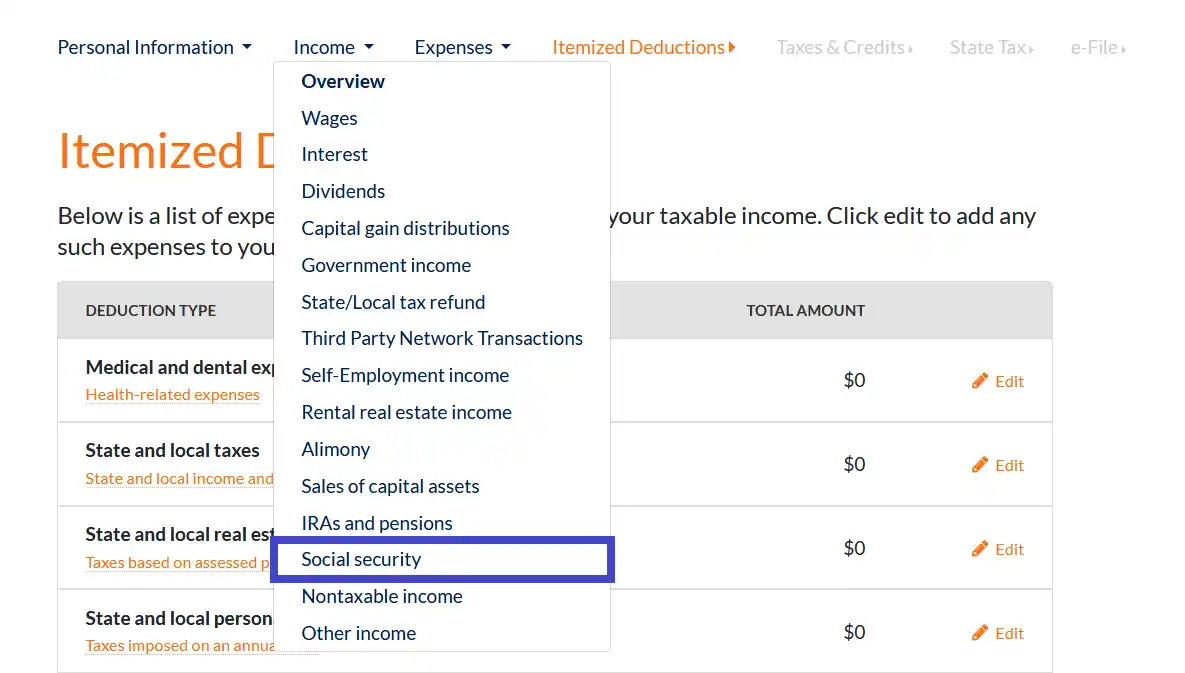This screenshot has height=673, width=1185.
Task: Go to the State Tax section
Action: (x=991, y=47)
